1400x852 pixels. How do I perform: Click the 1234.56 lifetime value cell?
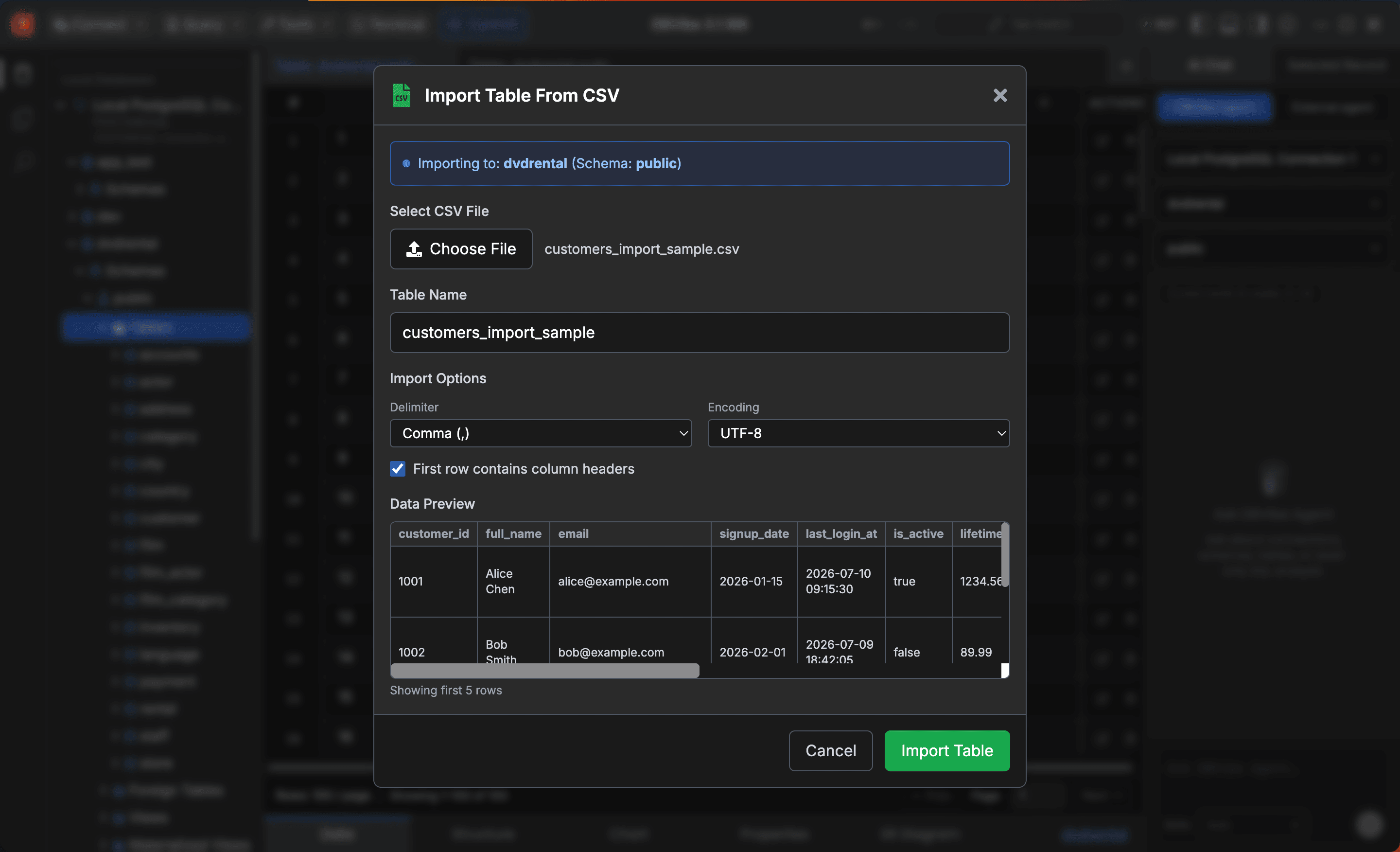[977, 582]
